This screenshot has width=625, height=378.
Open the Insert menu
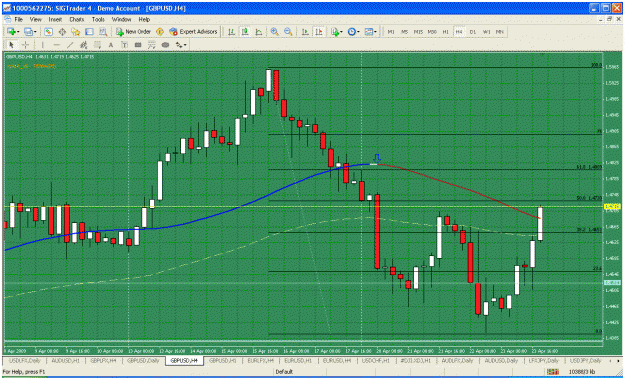click(x=55, y=19)
